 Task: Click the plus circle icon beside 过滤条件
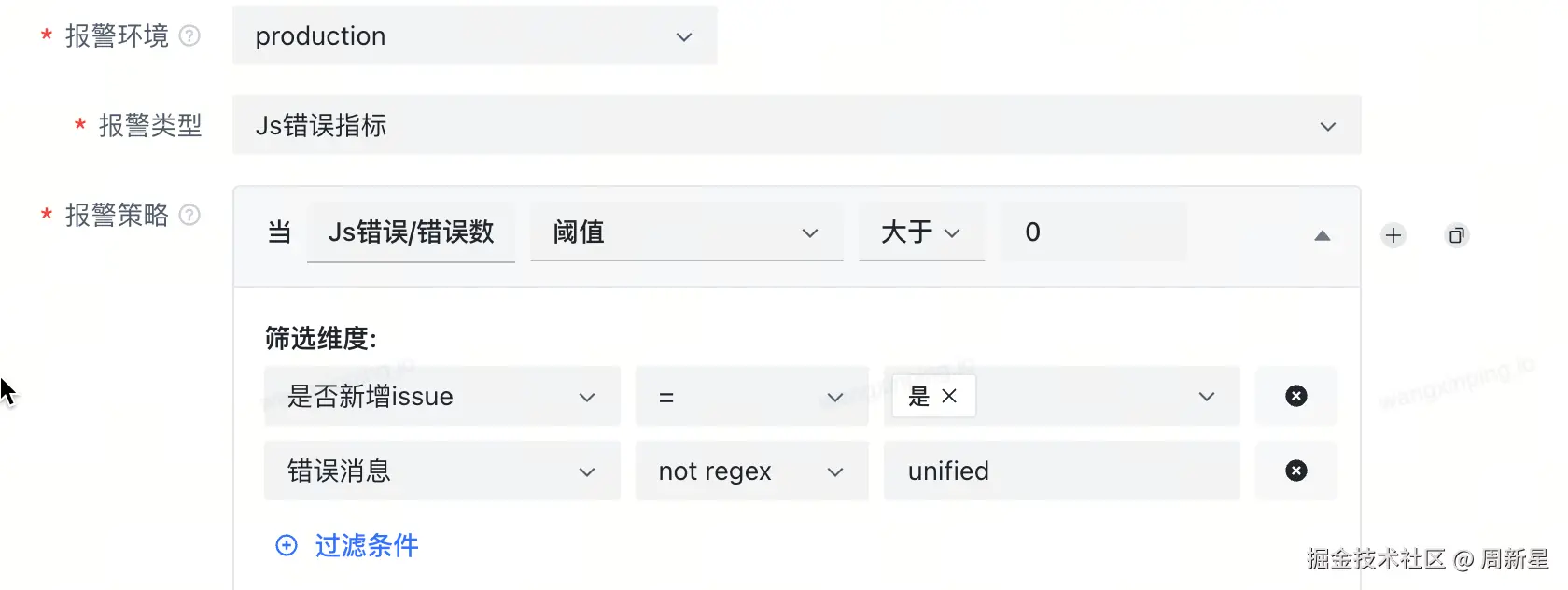pyautogui.click(x=287, y=545)
